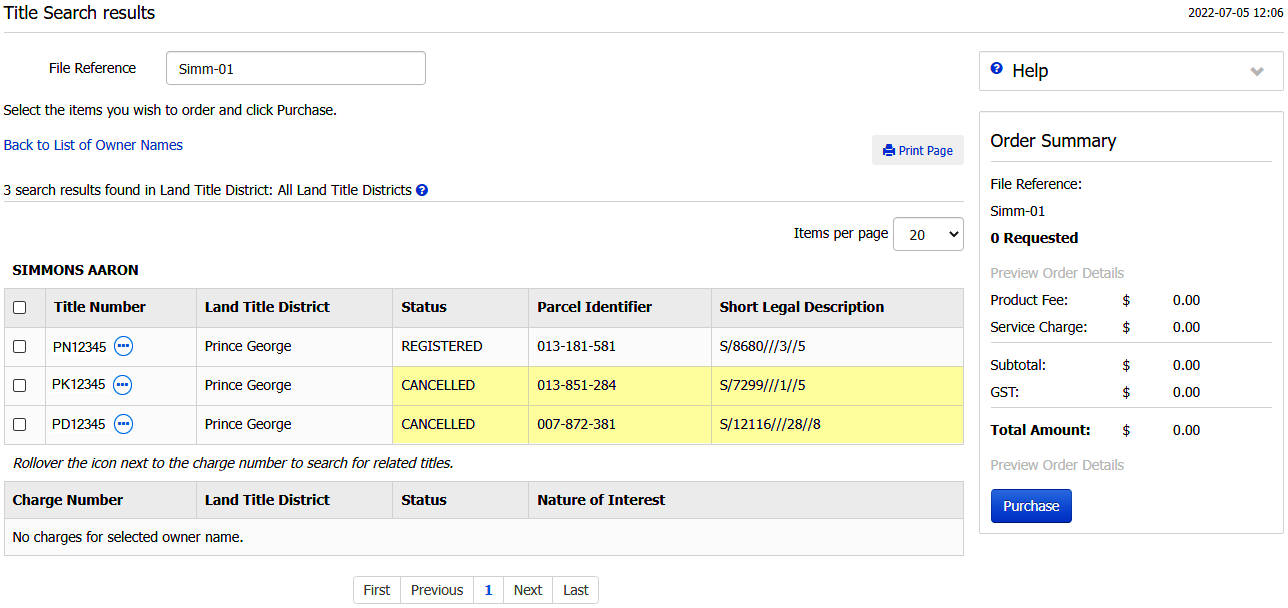Click the related-titles icon next to PD12345

coord(123,424)
